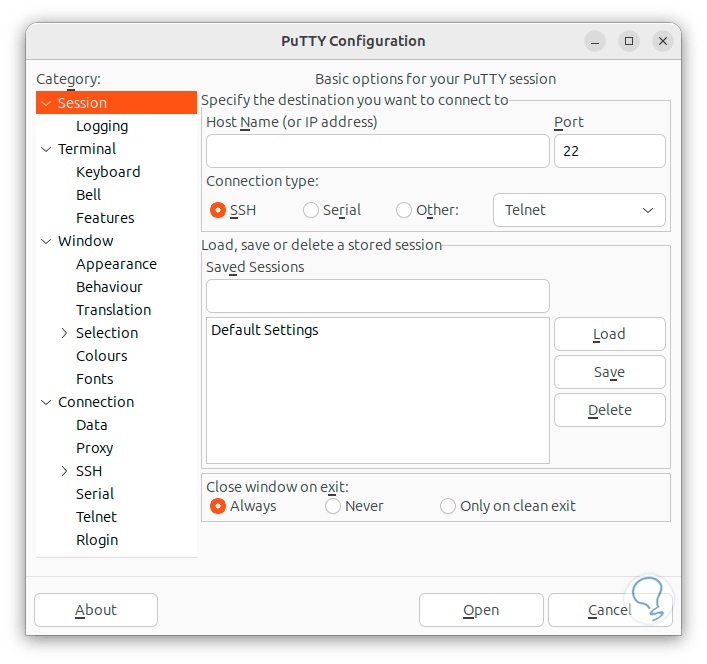The height and width of the screenshot is (664, 707).
Task: Select Default Settings in saved sessions
Action: (265, 330)
